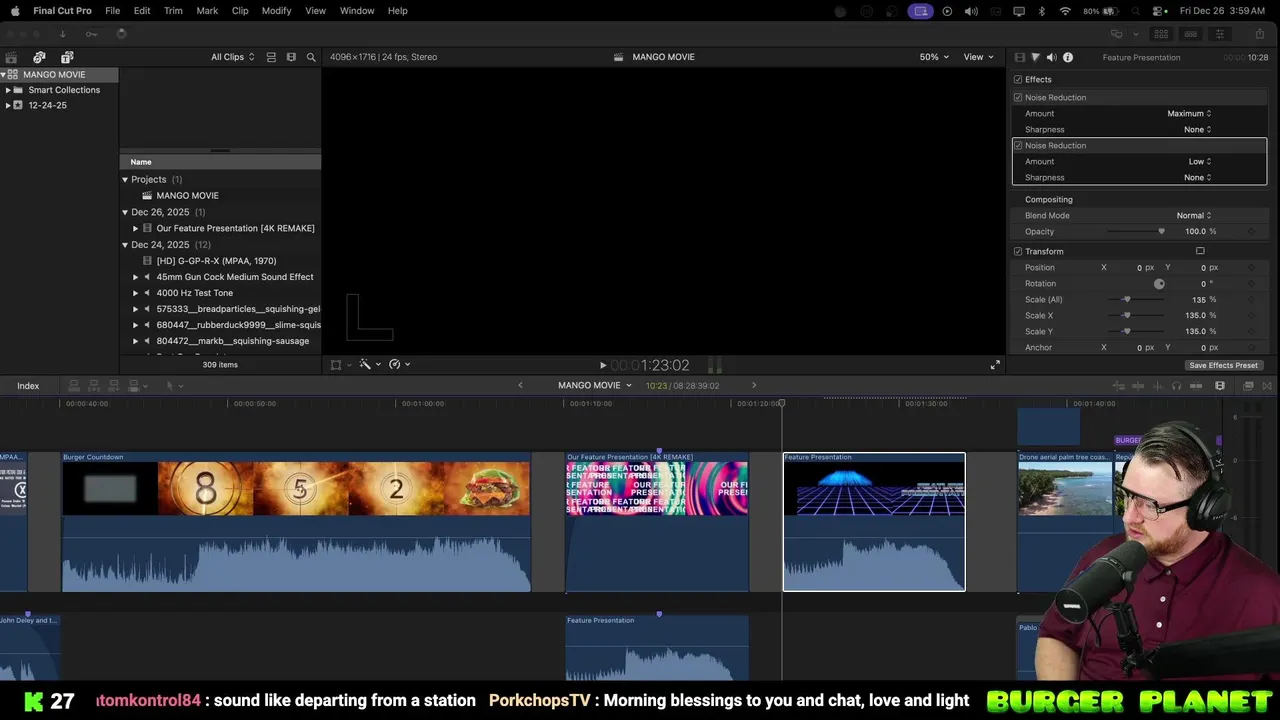Image resolution: width=1280 pixels, height=720 pixels.
Task: Toggle the filmstrip/list clip appearance icon
Action: click(x=271, y=57)
